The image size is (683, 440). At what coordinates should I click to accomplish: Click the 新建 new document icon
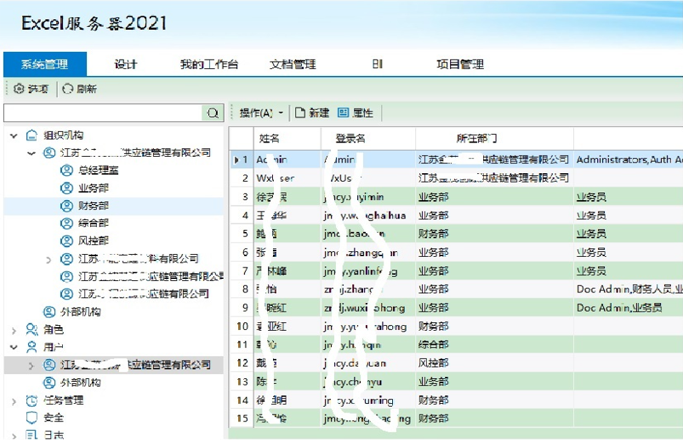pos(300,113)
